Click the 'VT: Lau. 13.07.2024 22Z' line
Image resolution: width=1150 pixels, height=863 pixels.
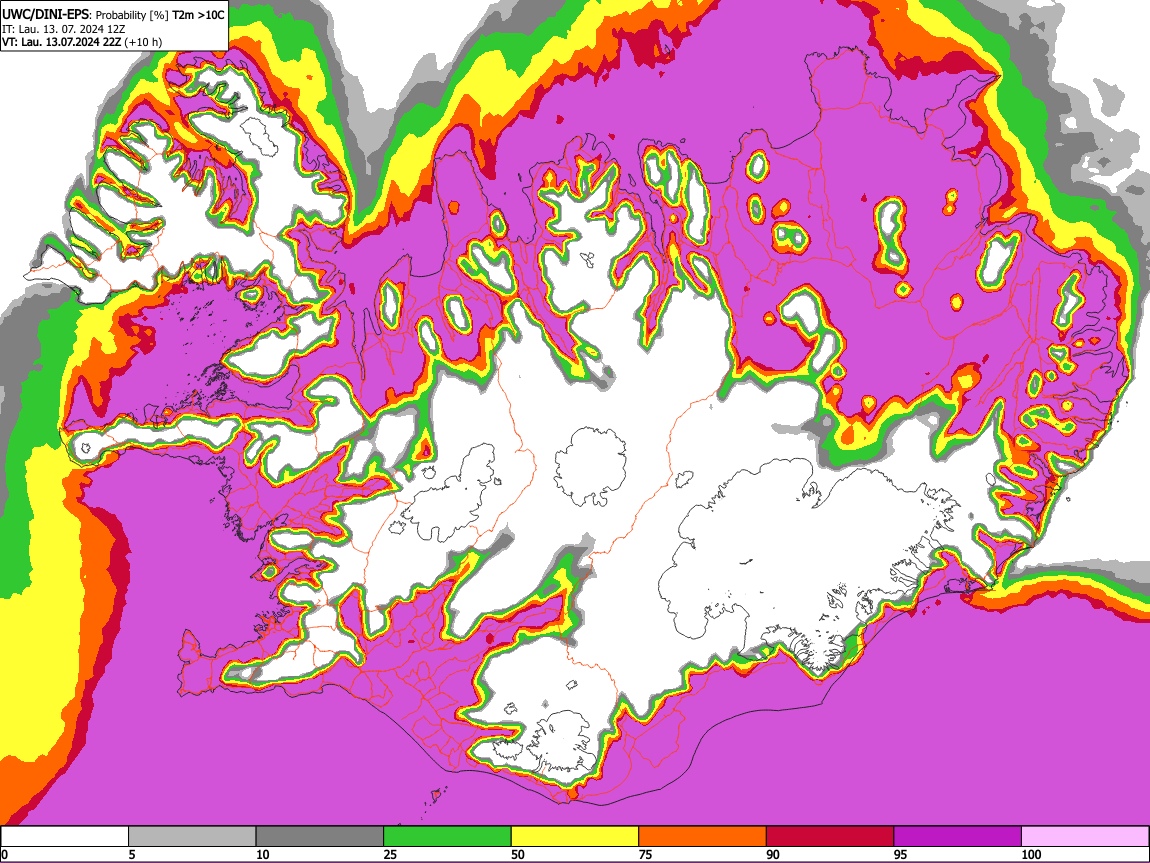pos(62,42)
